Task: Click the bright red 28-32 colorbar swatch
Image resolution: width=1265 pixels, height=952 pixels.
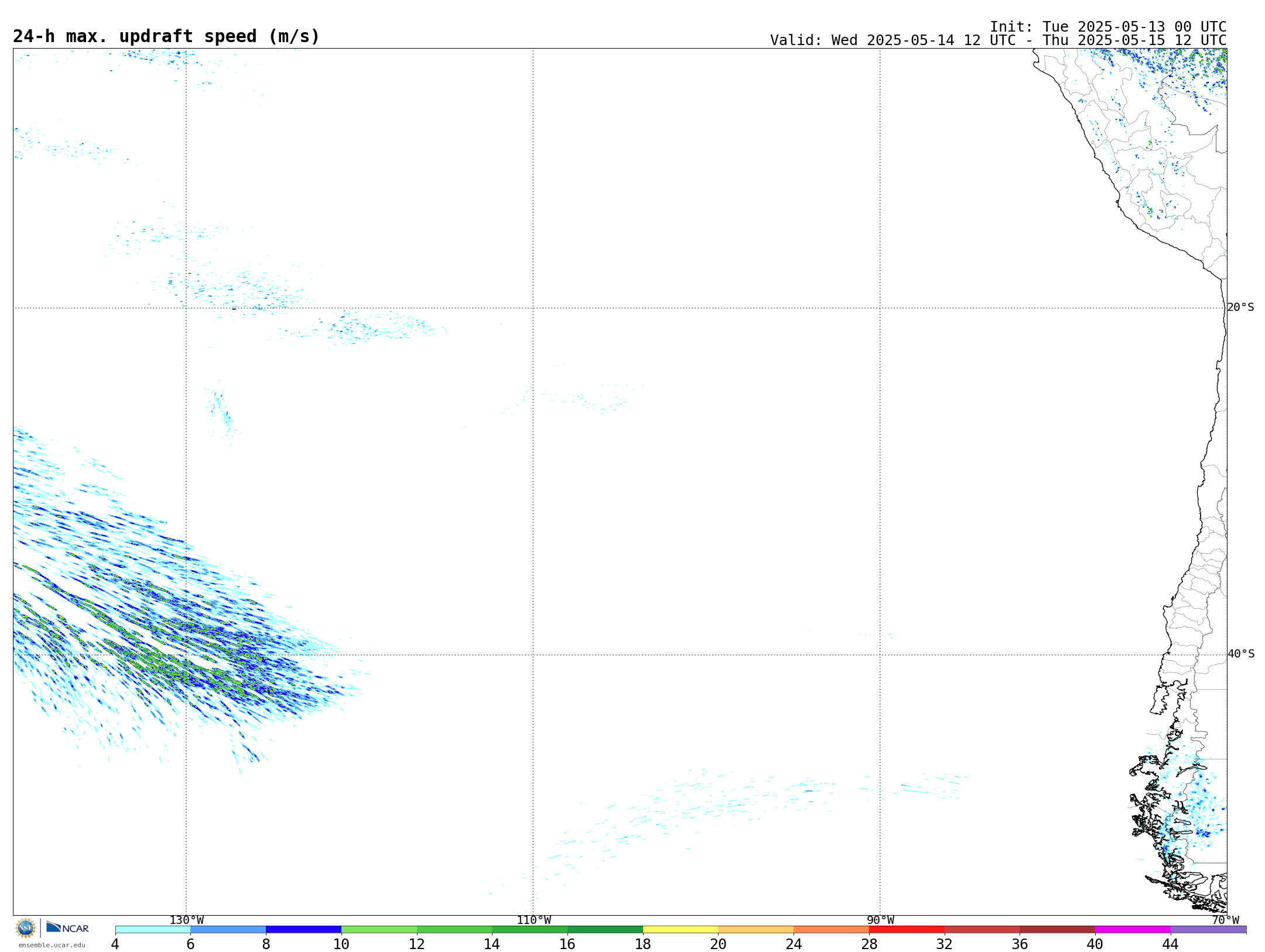Action: tap(907, 930)
